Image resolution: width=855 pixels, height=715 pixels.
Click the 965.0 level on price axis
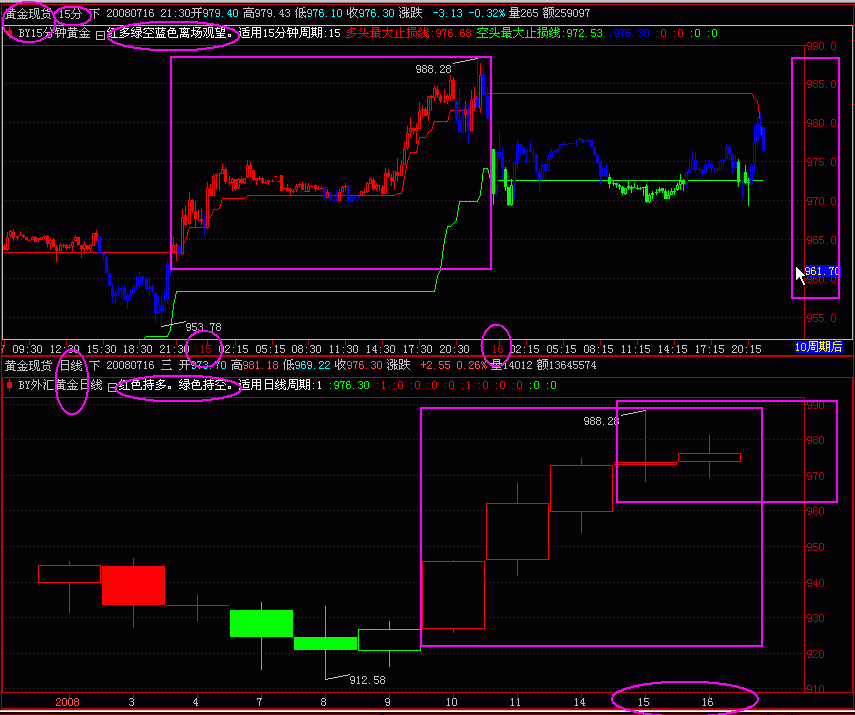[x=821, y=240]
